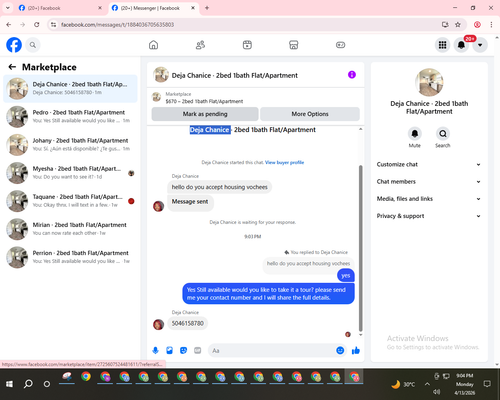Open Windows taskbar search
The height and width of the screenshot is (400, 500).
click(x=28, y=384)
